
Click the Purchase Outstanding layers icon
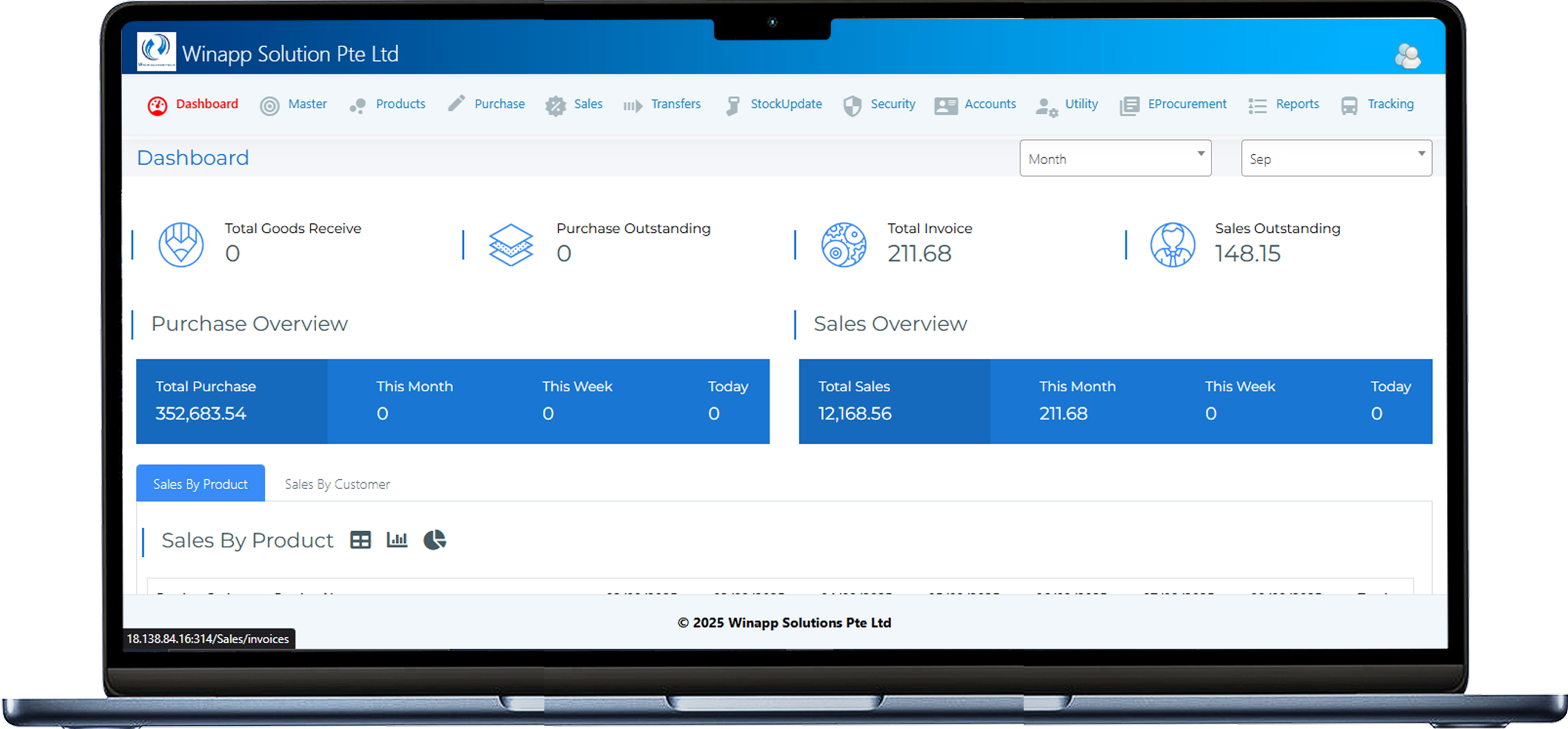(511, 245)
